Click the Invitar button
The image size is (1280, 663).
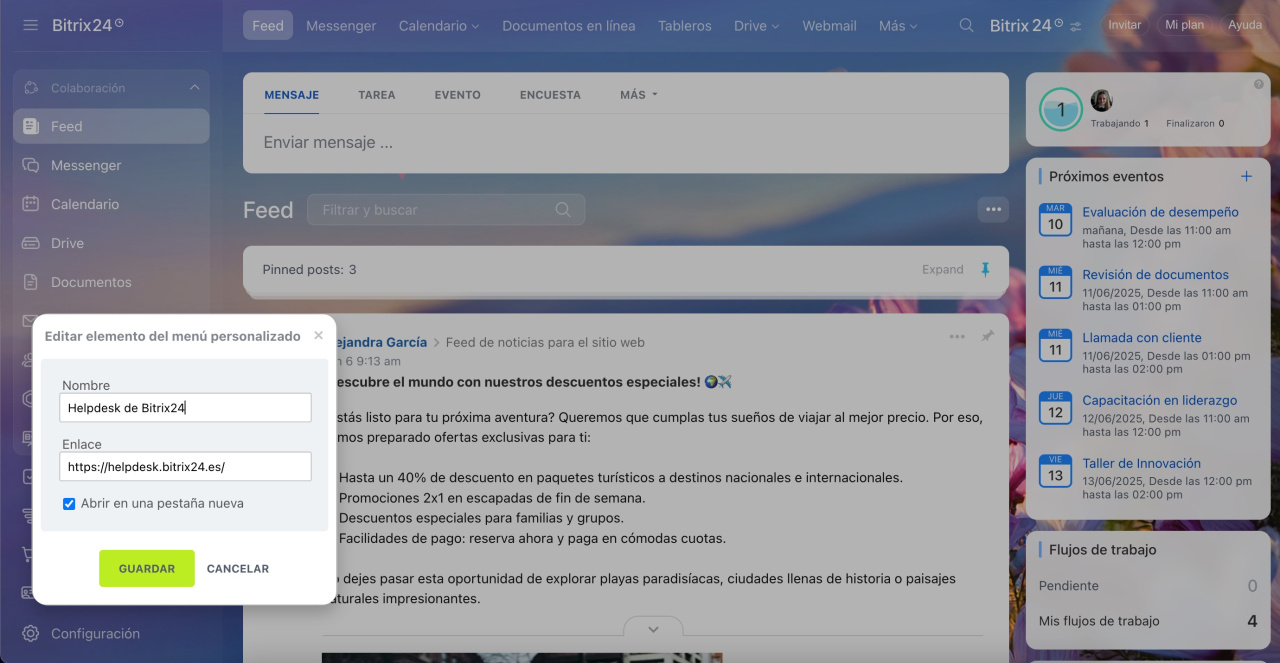[x=1124, y=25]
